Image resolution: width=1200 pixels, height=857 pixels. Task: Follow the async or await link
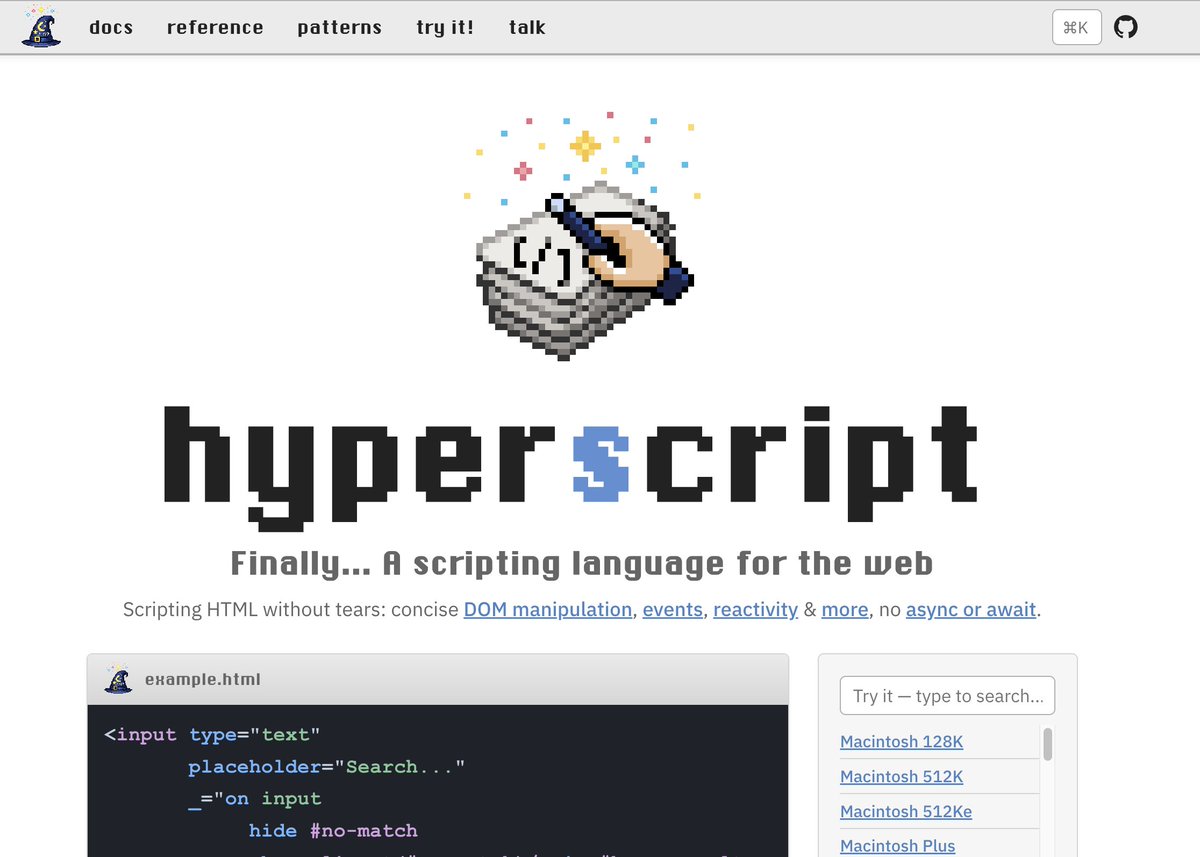coord(971,609)
